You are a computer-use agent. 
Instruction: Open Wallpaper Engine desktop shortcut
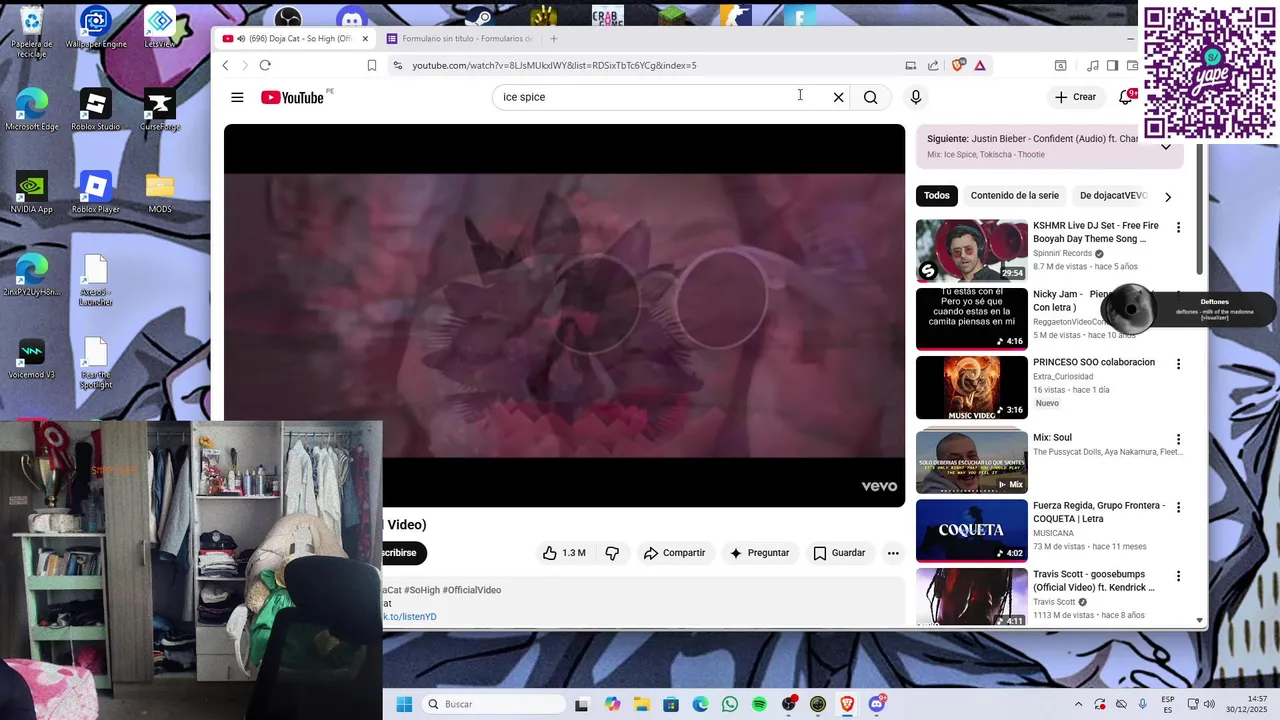95,27
